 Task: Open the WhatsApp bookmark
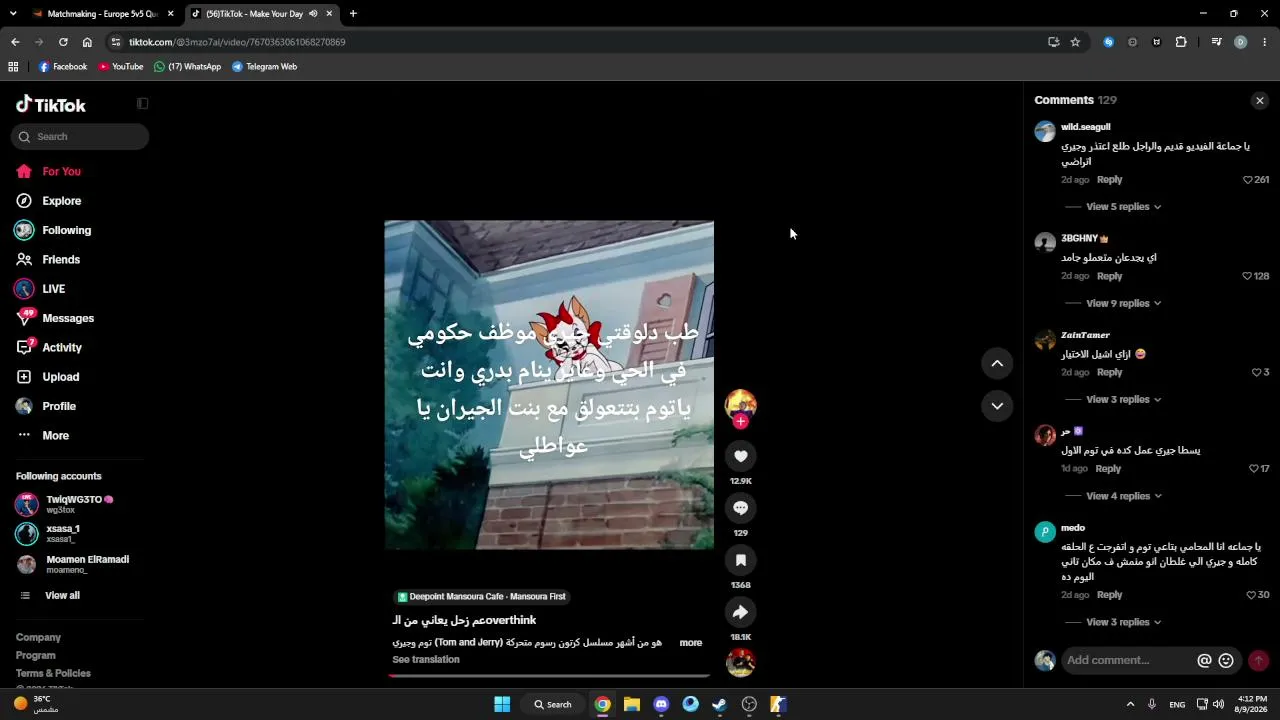pyautogui.click(x=187, y=67)
